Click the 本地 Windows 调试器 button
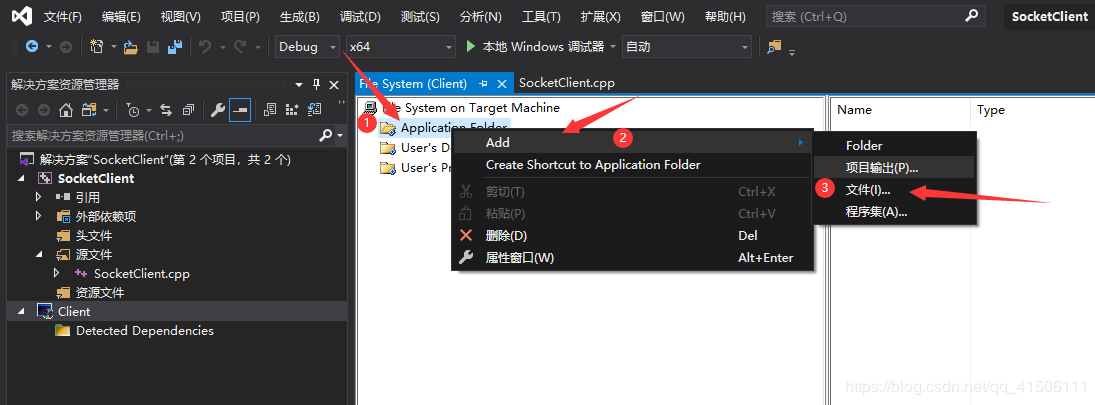 click(535, 47)
